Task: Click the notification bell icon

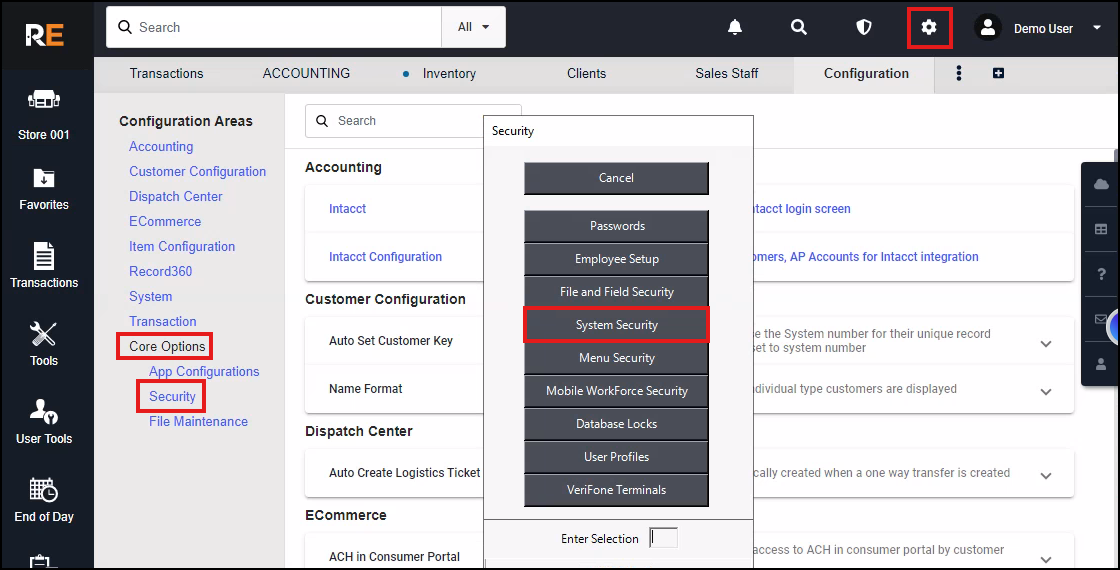Action: (x=735, y=28)
